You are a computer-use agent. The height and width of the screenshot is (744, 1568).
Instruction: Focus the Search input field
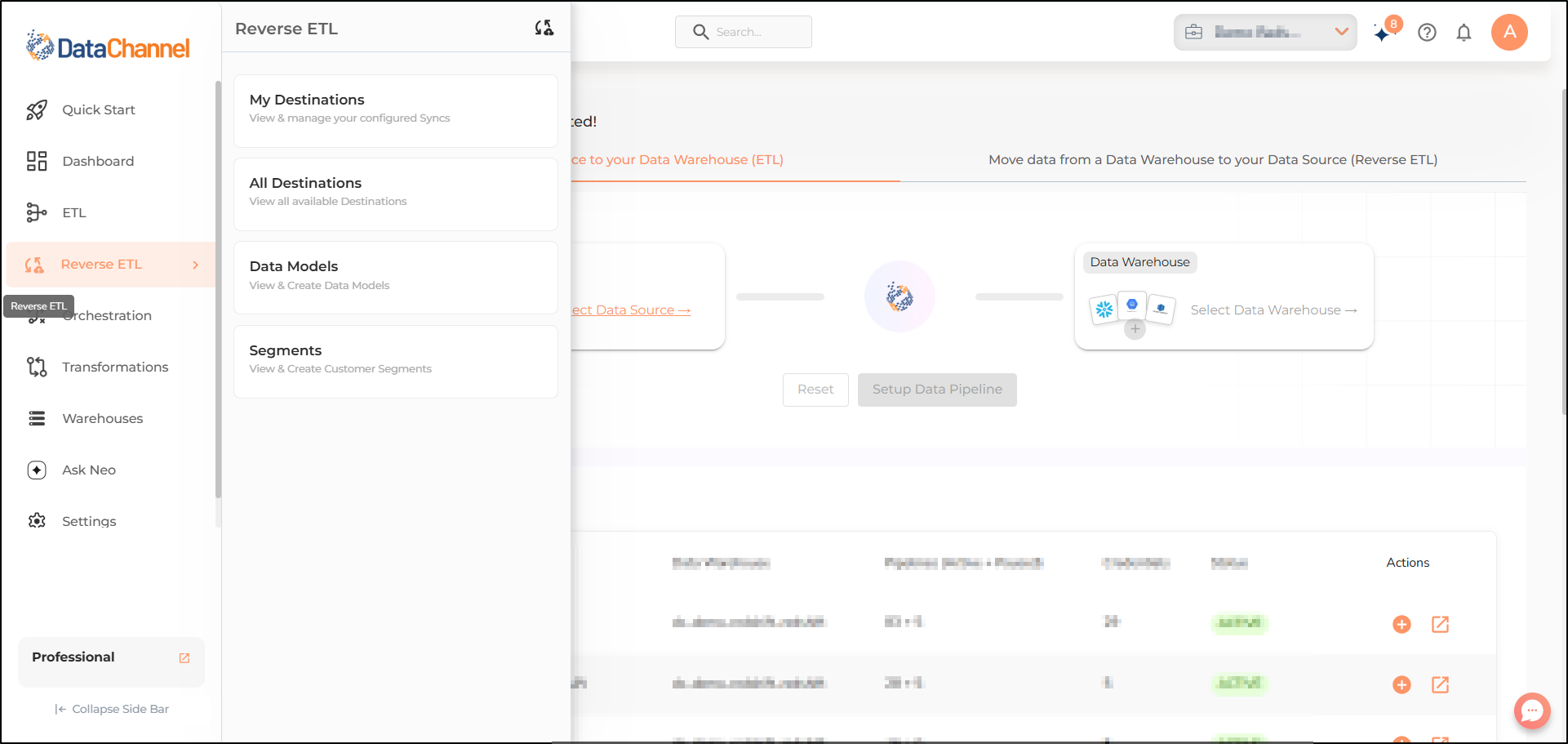(744, 32)
